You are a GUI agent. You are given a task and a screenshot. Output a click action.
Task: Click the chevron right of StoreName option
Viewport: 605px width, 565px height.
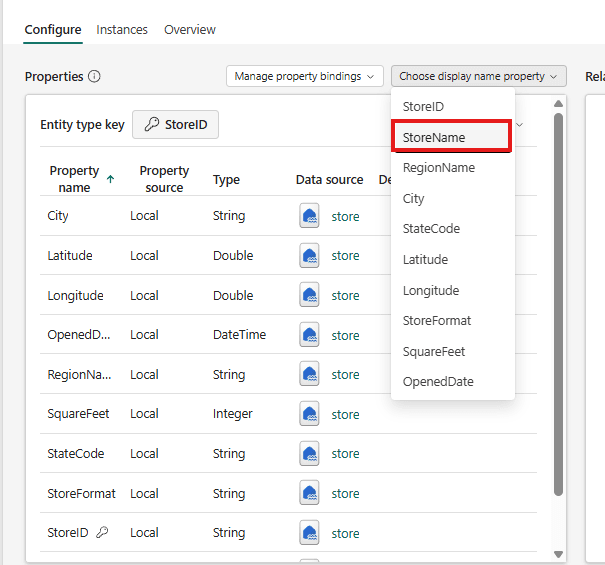520,125
